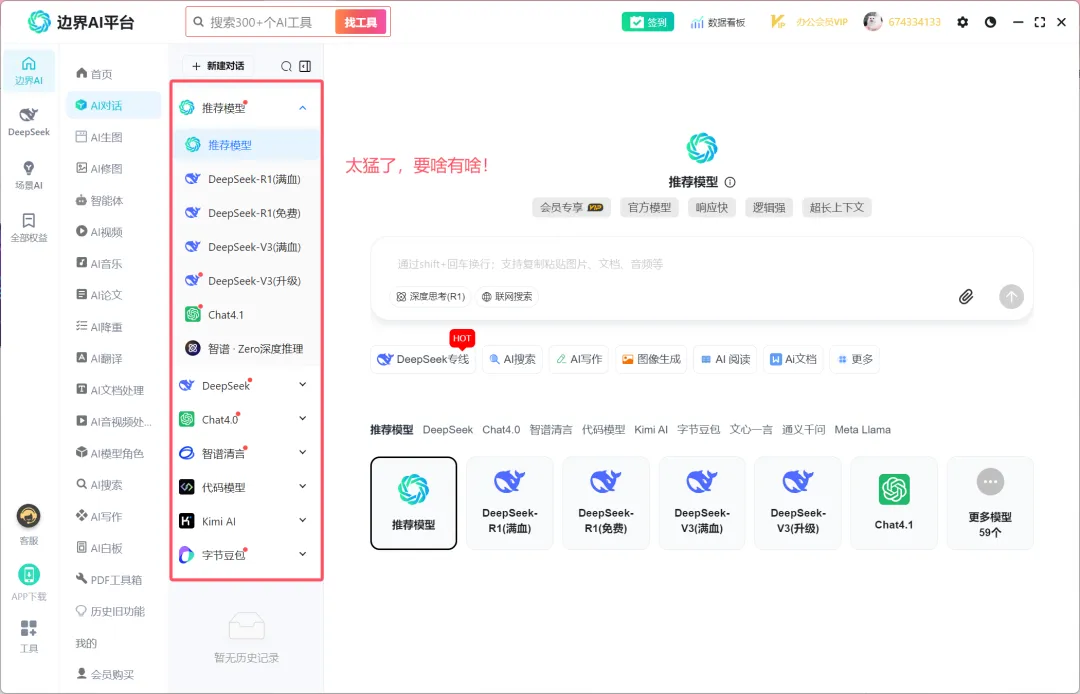
Task: Select 边界AI in the left rail
Action: pos(29,71)
